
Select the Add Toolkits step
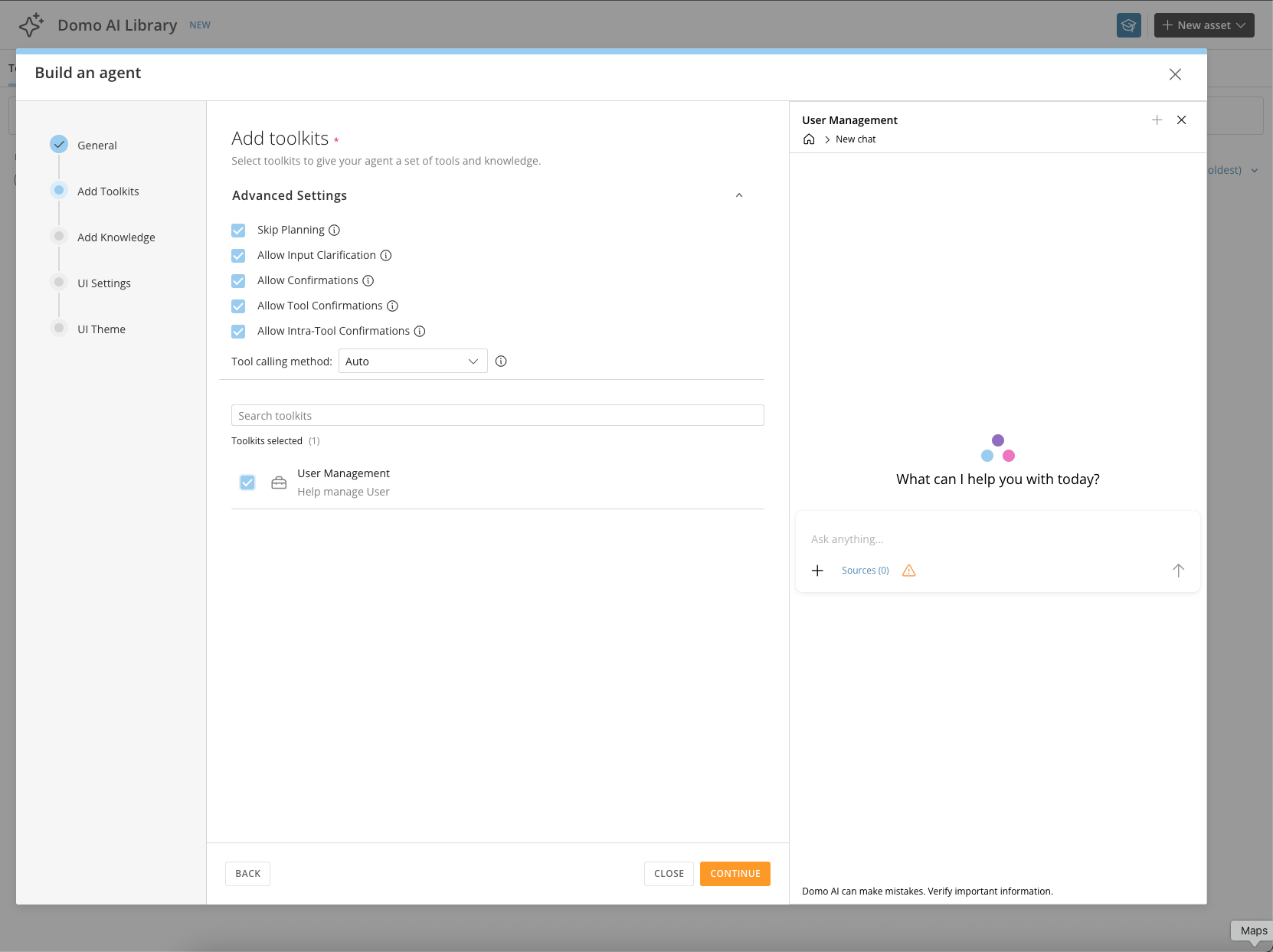tap(108, 191)
